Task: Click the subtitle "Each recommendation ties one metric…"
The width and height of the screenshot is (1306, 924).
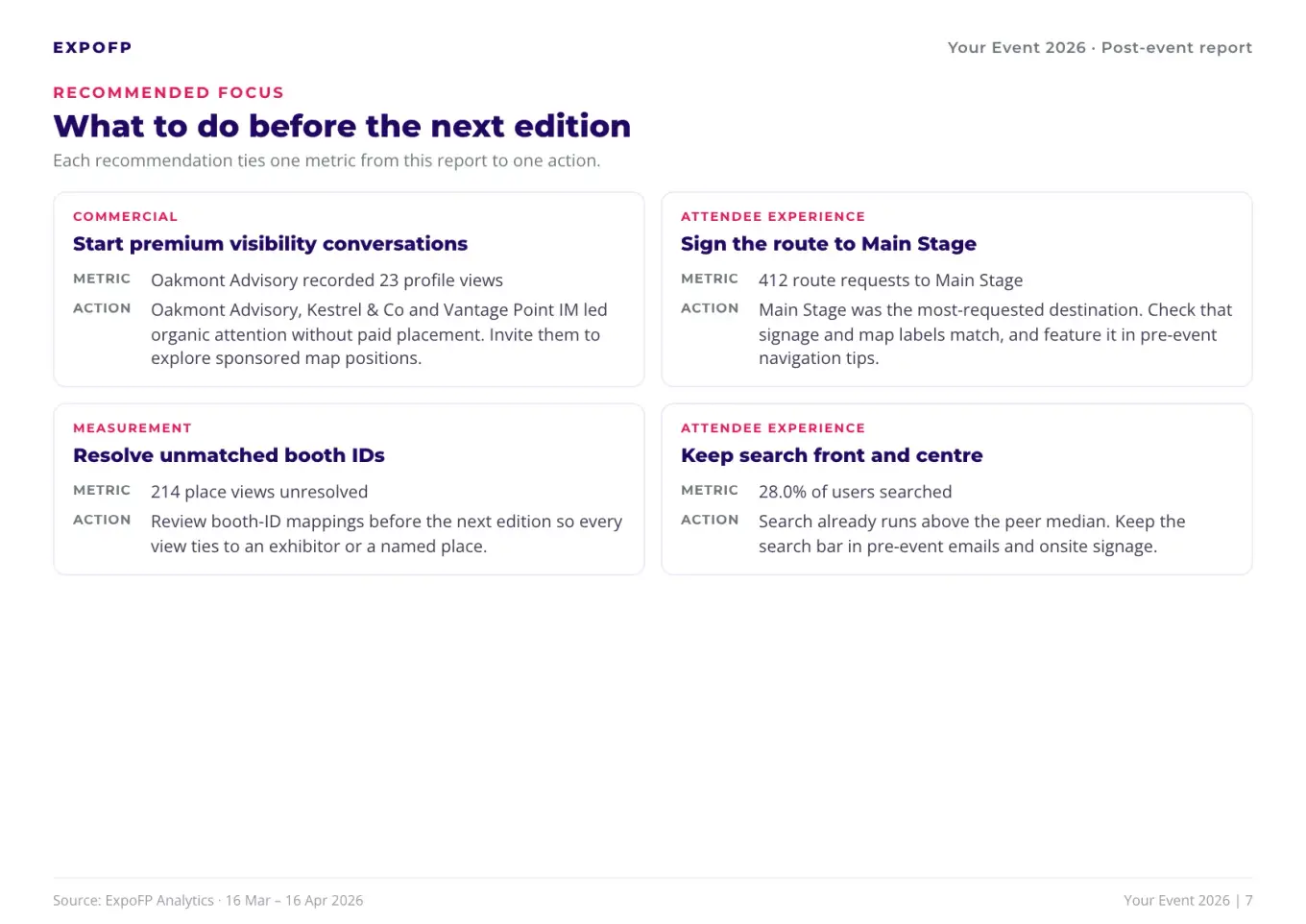Action: 326,160
